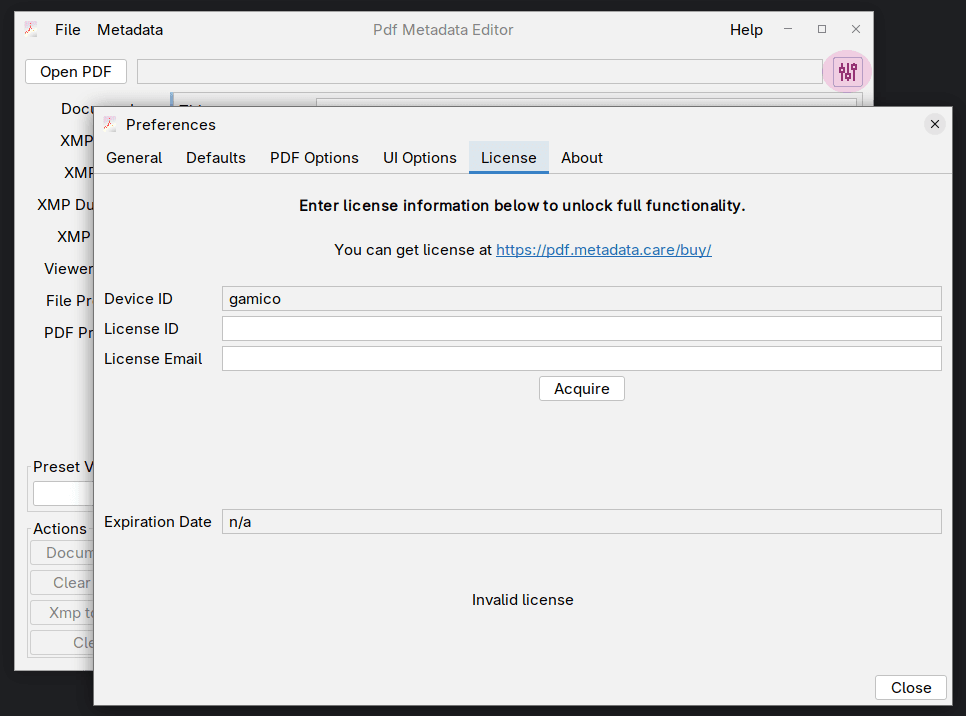Click the Preset Value entry box

(x=60, y=493)
